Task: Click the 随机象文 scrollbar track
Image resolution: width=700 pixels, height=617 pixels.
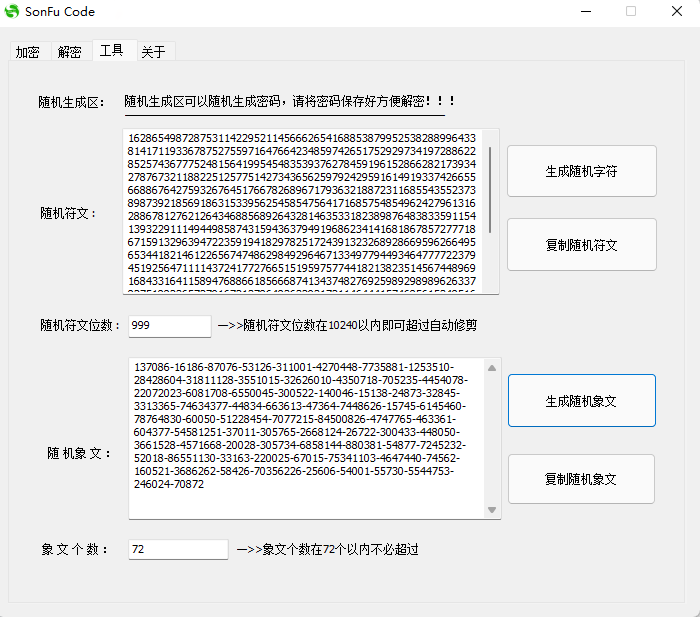Action: point(492,440)
